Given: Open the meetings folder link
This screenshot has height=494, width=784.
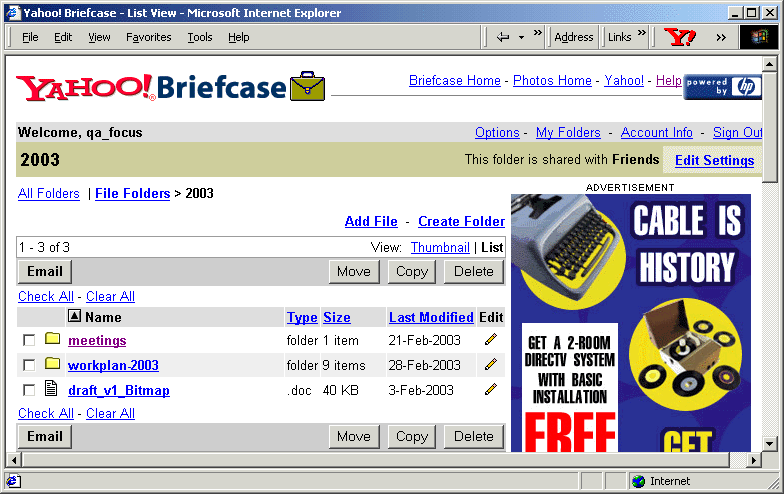Looking at the screenshot, I should pos(97,340).
